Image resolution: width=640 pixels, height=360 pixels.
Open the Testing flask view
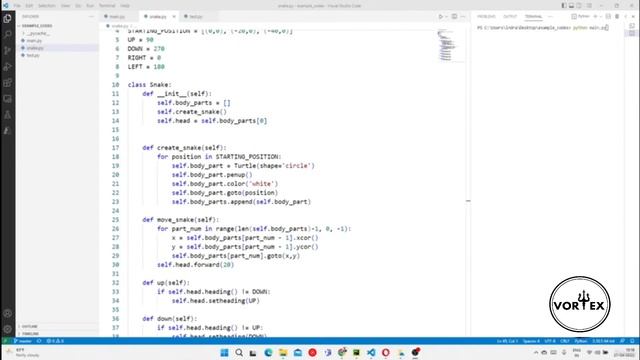(7, 115)
